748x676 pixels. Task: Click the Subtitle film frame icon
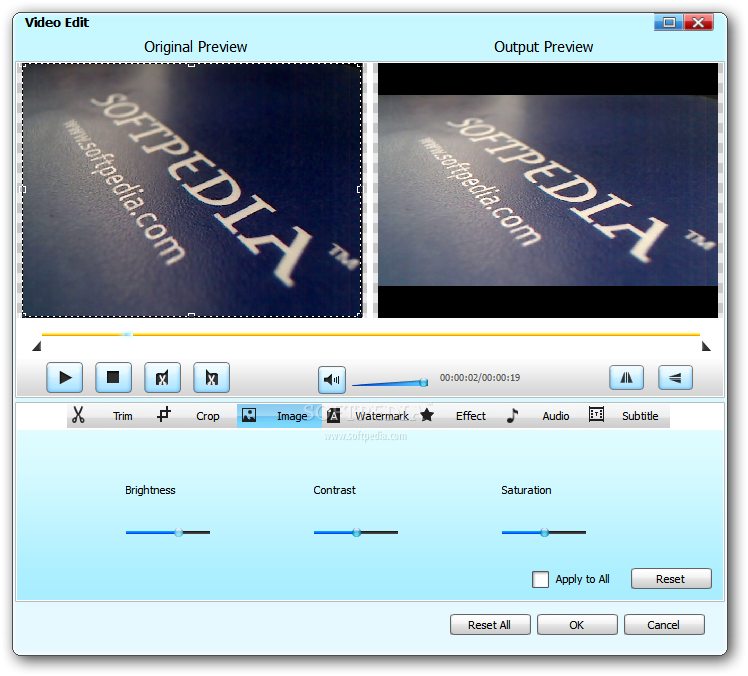(x=596, y=414)
